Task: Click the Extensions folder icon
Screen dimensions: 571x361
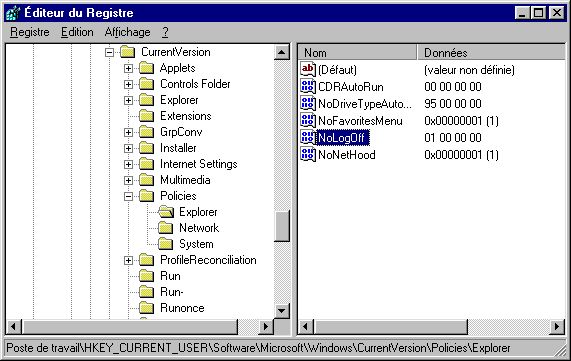Action: (x=147, y=116)
